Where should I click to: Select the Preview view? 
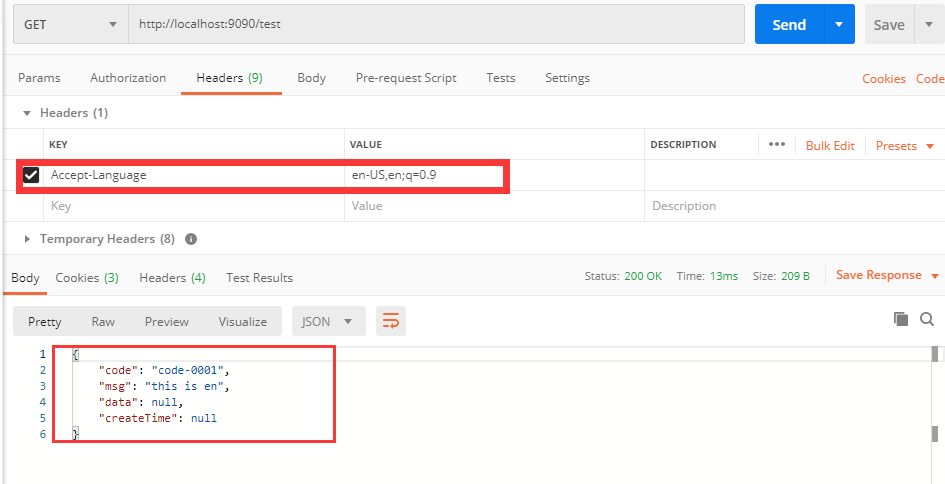point(166,322)
